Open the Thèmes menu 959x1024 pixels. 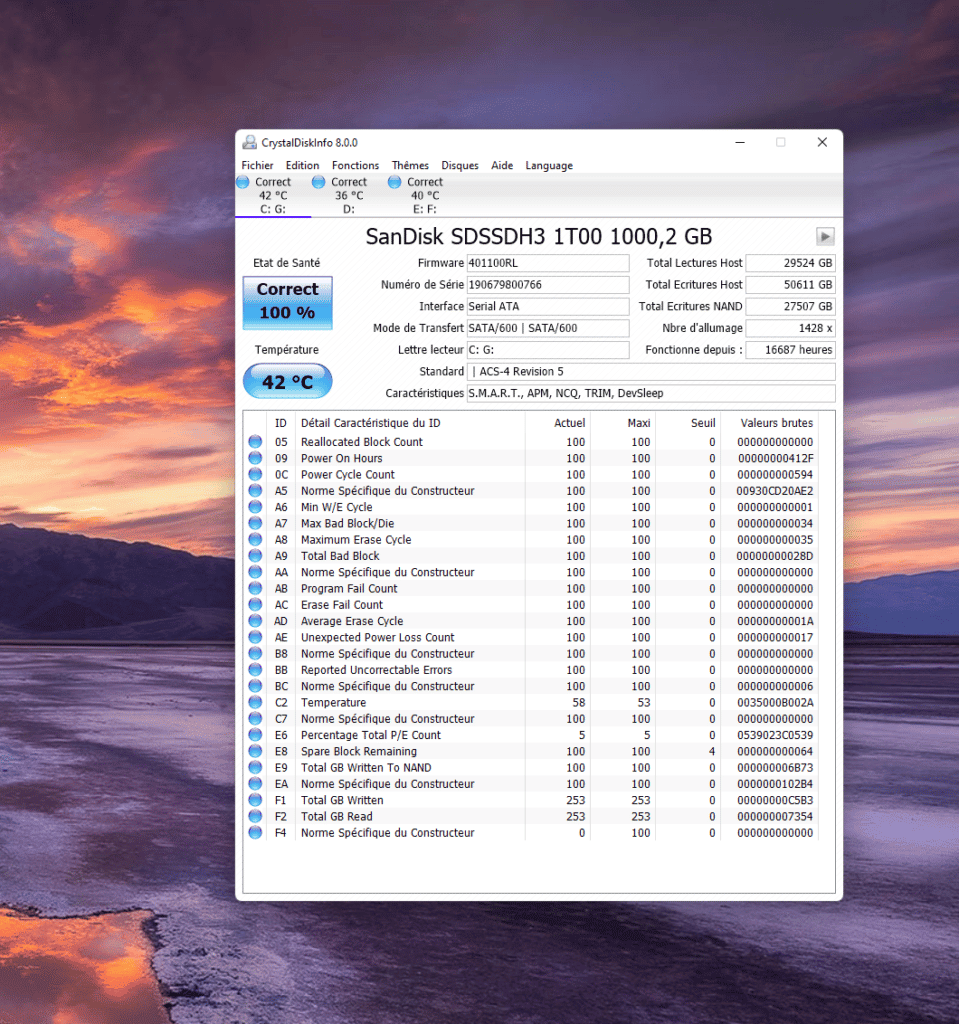coord(410,165)
